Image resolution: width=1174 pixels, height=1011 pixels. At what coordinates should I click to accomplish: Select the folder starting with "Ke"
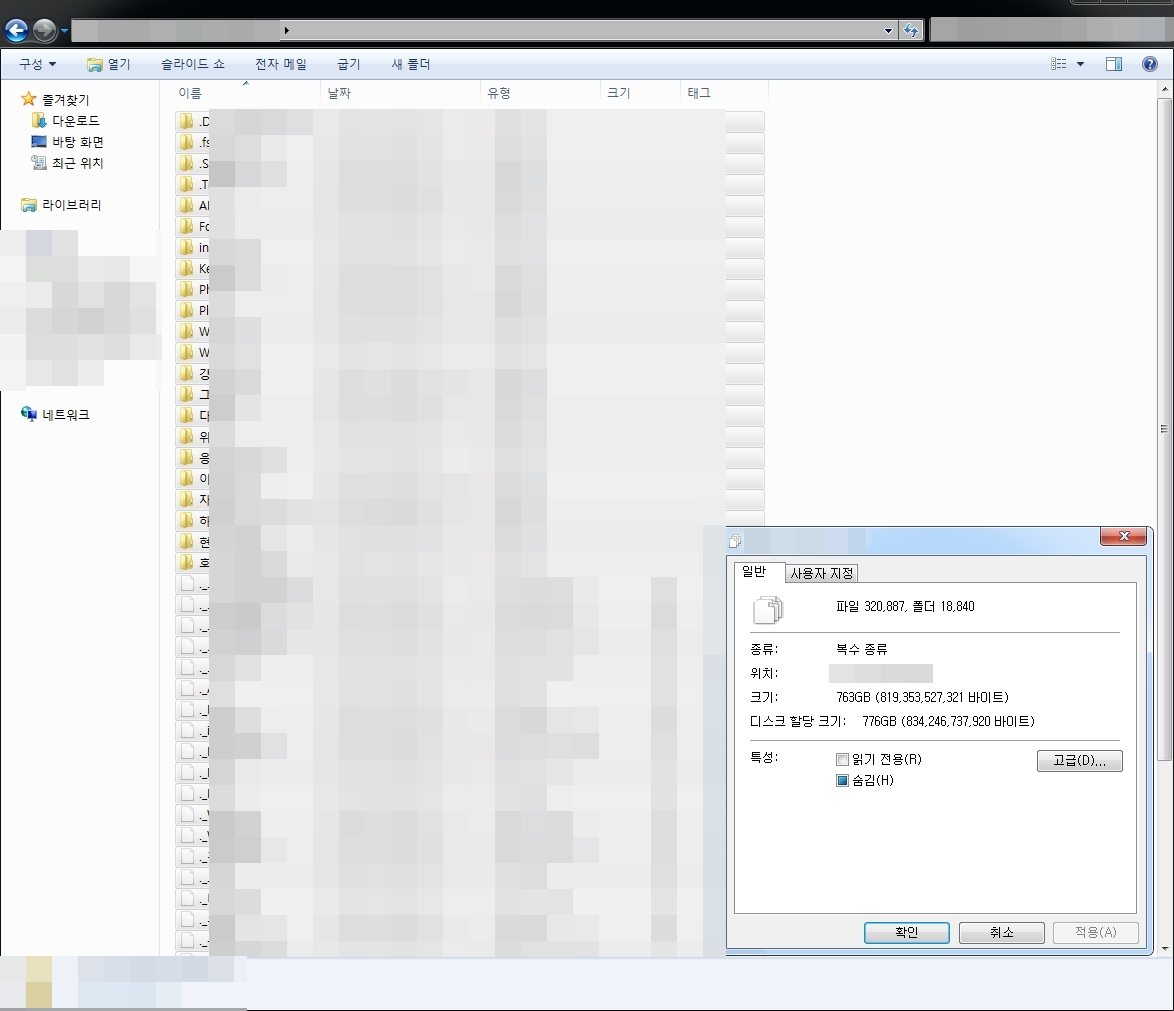(469, 268)
